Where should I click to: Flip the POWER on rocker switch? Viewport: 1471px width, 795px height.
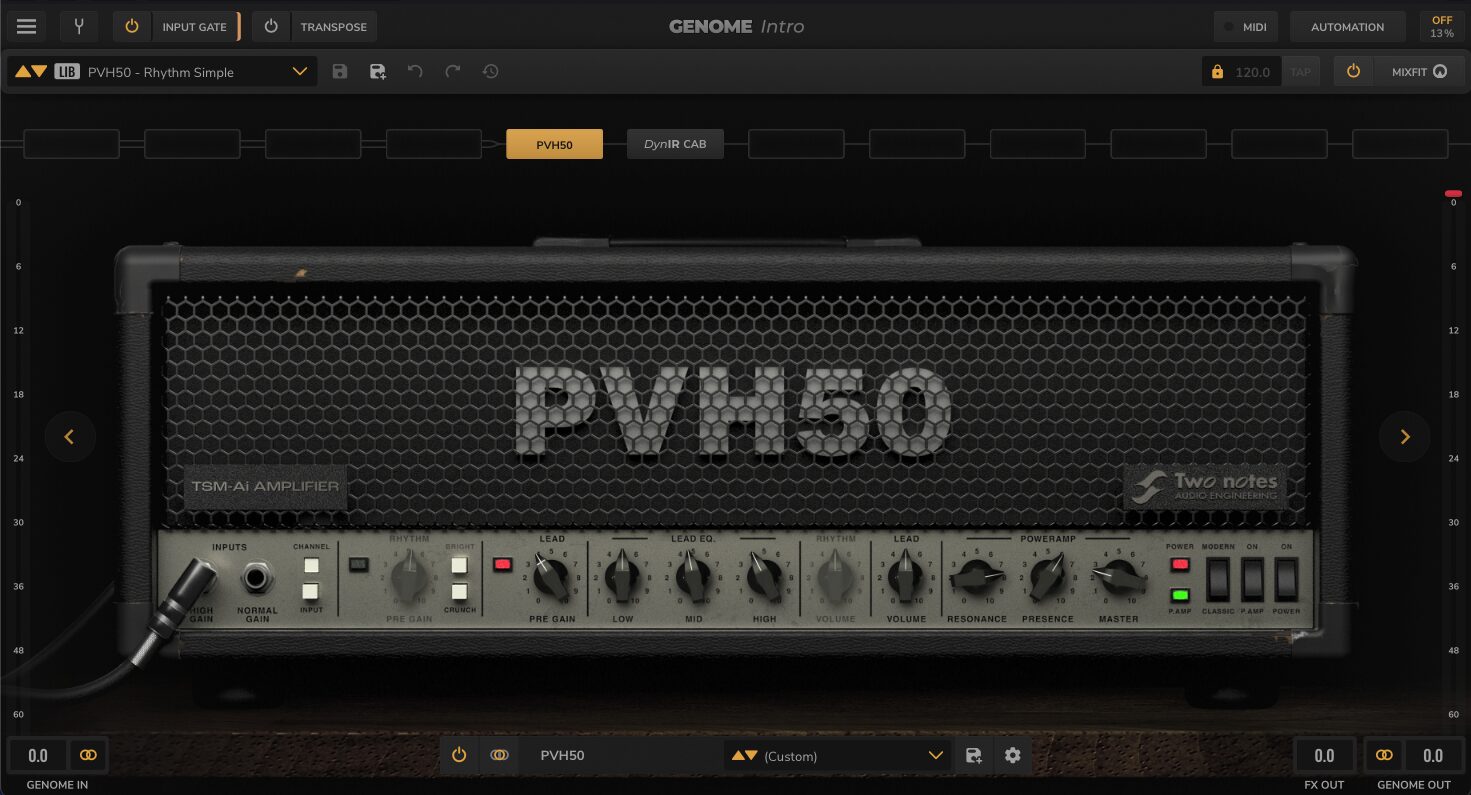[x=1286, y=579]
